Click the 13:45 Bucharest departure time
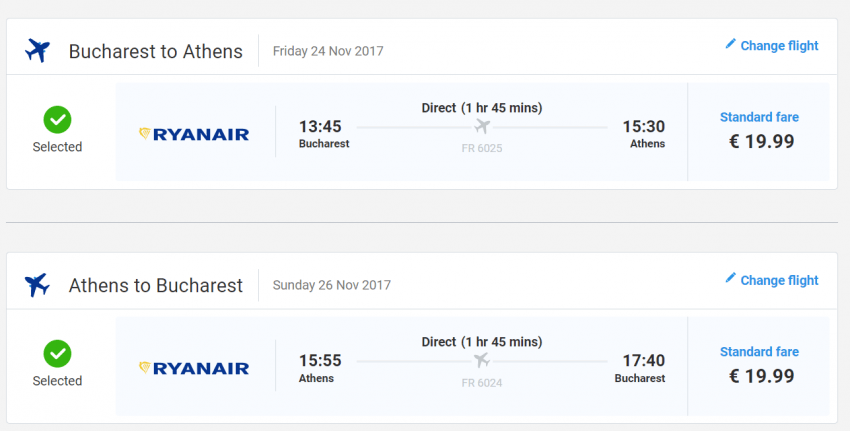This screenshot has width=850, height=431. [x=320, y=127]
